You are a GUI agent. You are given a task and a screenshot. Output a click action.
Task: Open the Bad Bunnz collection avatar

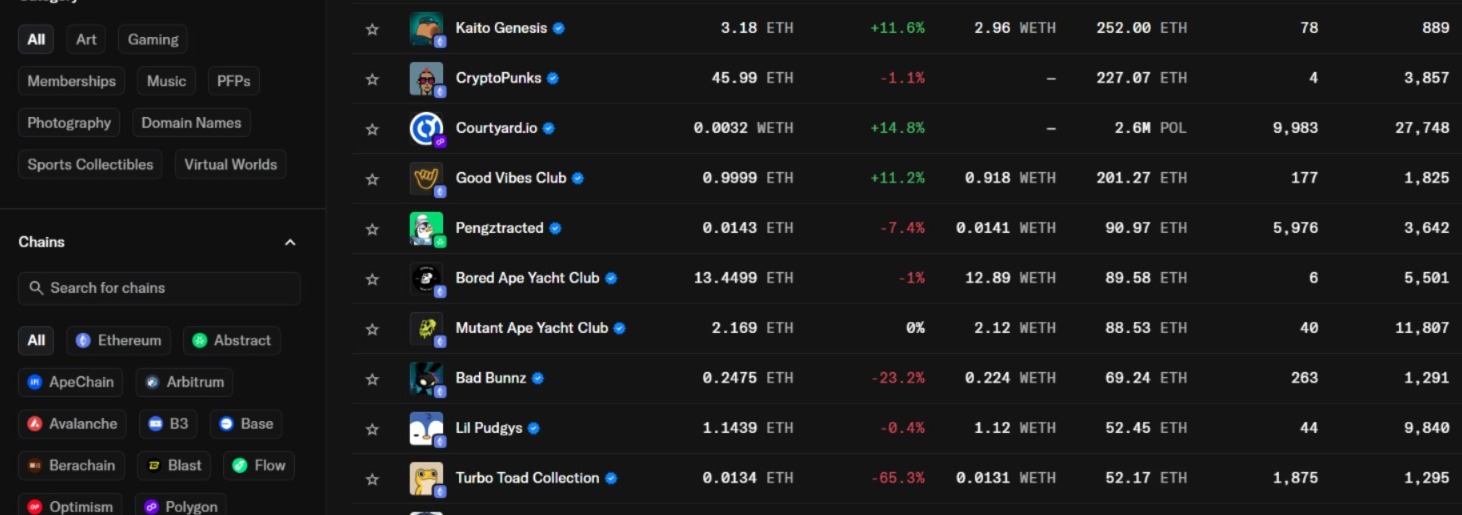[x=427, y=379]
